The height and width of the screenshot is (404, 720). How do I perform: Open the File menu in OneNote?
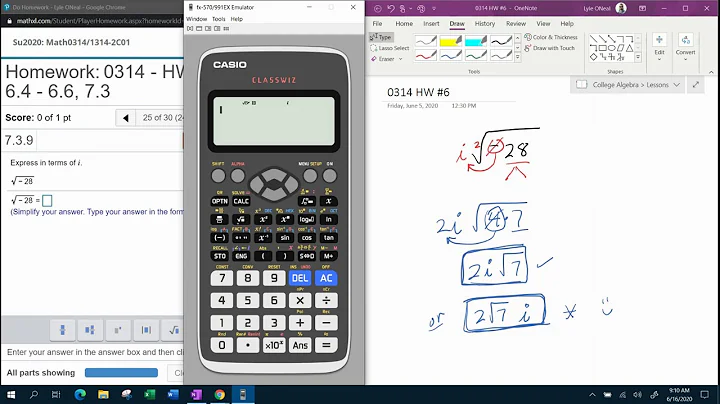(x=377, y=23)
